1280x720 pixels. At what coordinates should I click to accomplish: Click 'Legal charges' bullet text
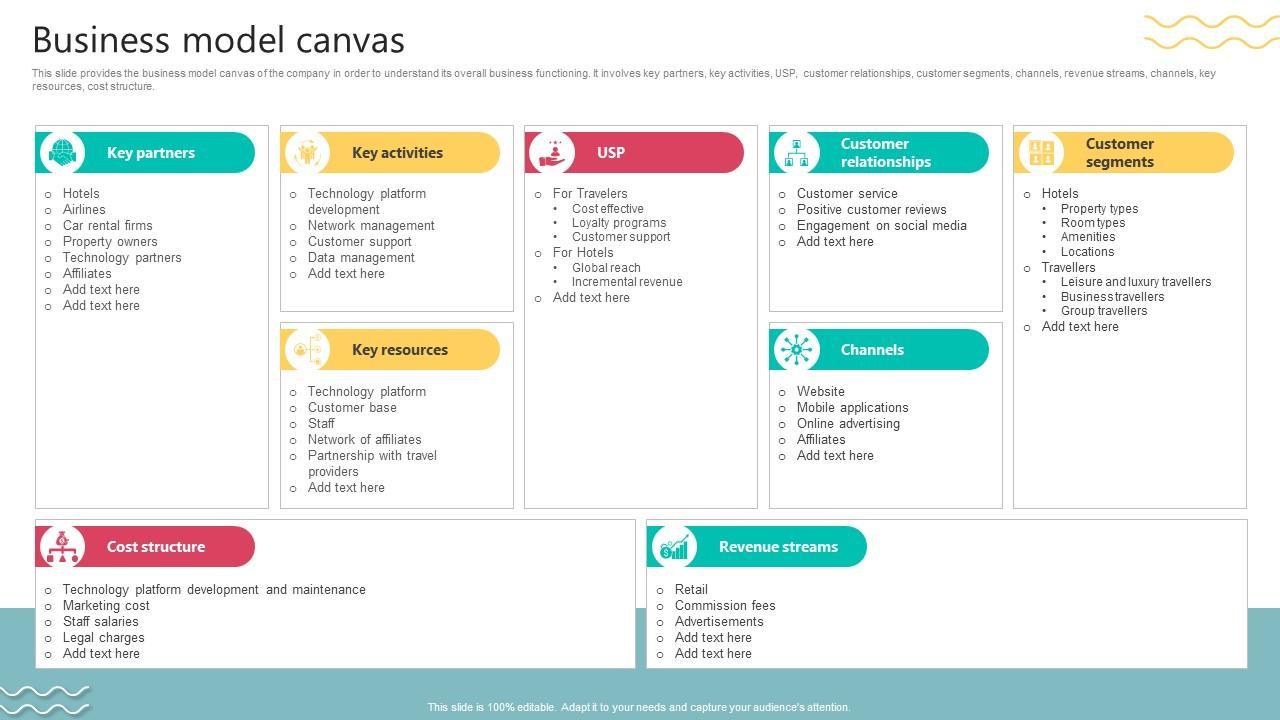pyautogui.click(x=104, y=638)
